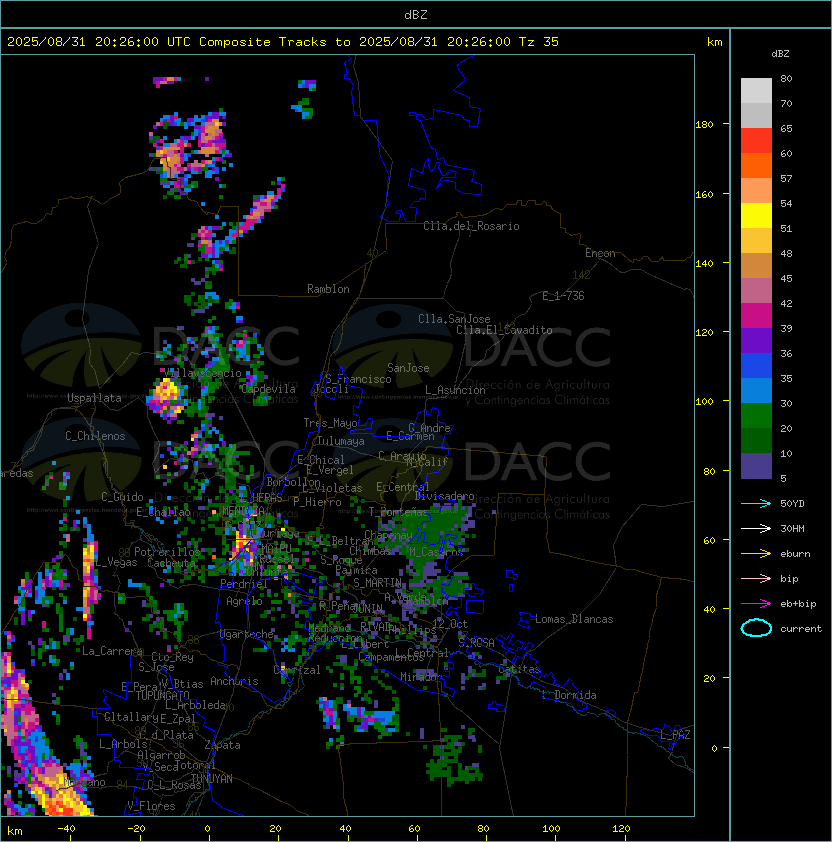Click the orange 57-60 dBZ color swatch
The image size is (832, 842).
[756, 165]
